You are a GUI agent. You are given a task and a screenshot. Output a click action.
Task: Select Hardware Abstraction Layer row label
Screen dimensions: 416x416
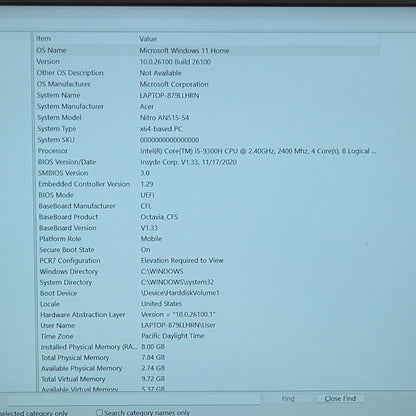click(x=83, y=315)
